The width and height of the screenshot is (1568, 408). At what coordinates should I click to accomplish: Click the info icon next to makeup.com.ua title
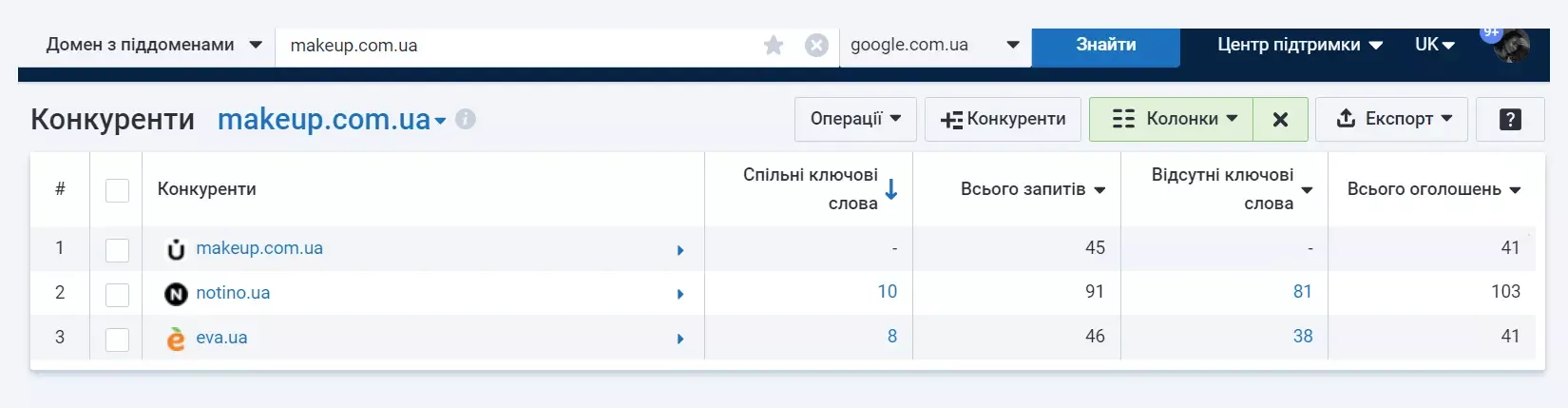[466, 119]
